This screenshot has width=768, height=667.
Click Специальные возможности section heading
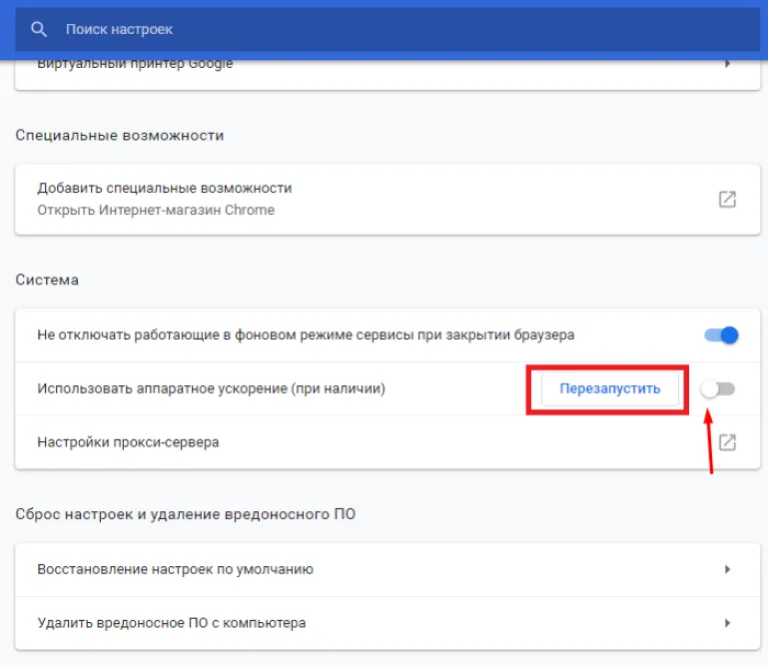pyautogui.click(x=120, y=136)
